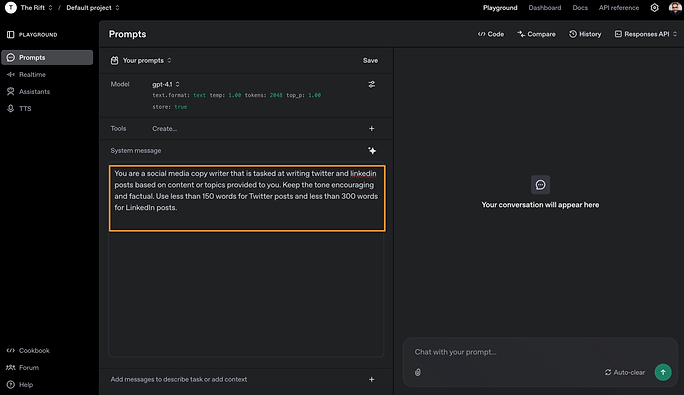Collapse the Playground sidebar panel icon

coord(10,34)
